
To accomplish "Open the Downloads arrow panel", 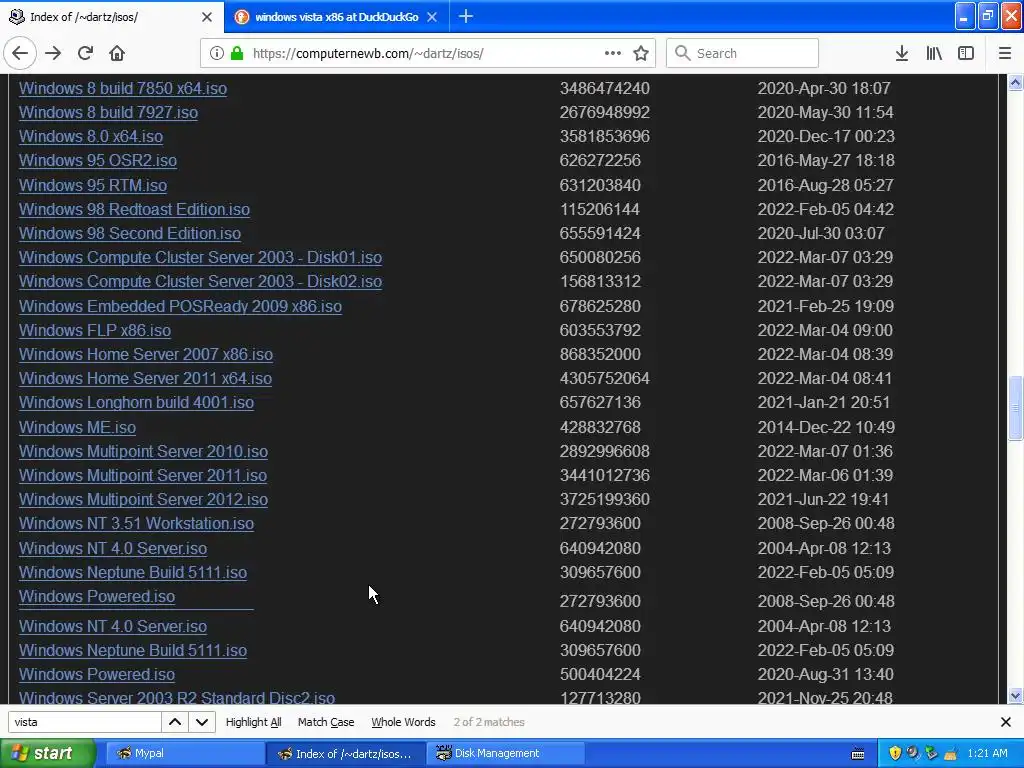I will [901, 53].
